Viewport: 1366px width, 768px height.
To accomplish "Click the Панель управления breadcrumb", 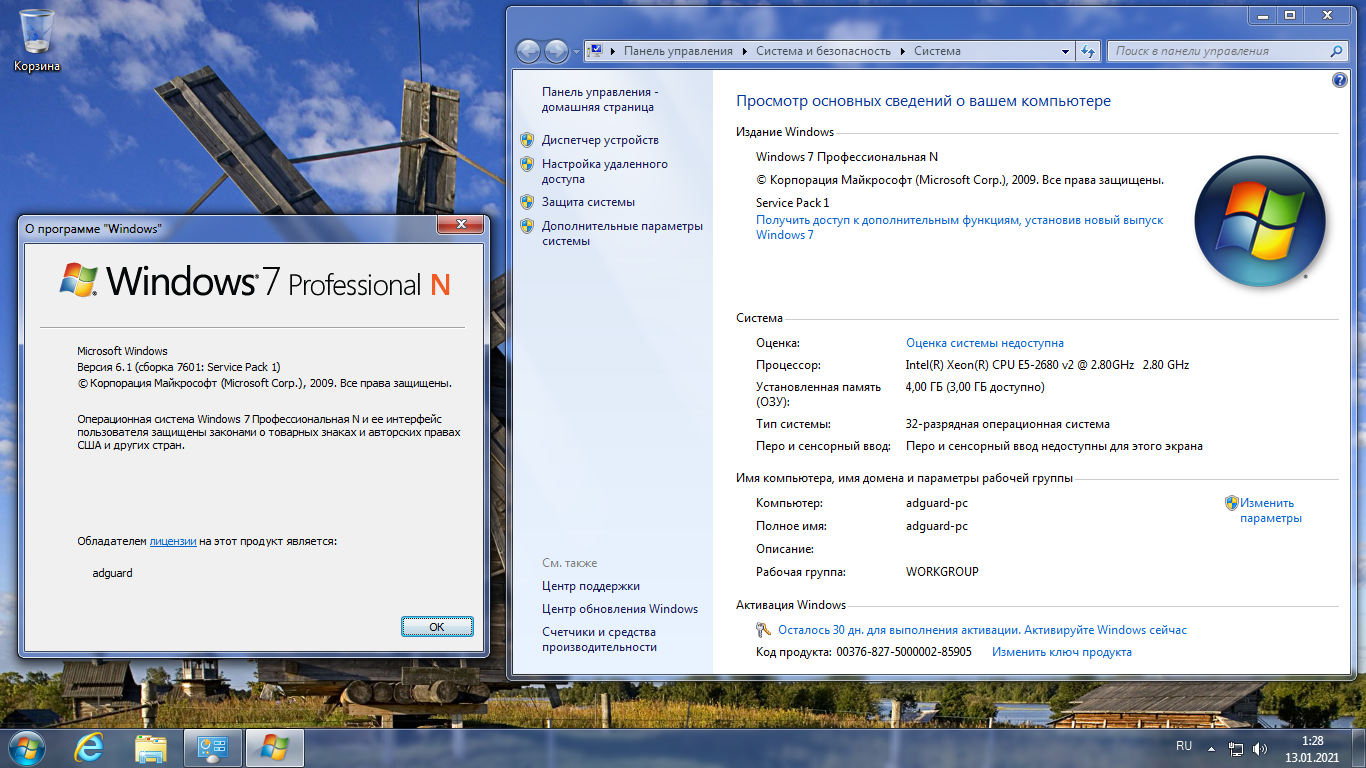I will tap(678, 51).
